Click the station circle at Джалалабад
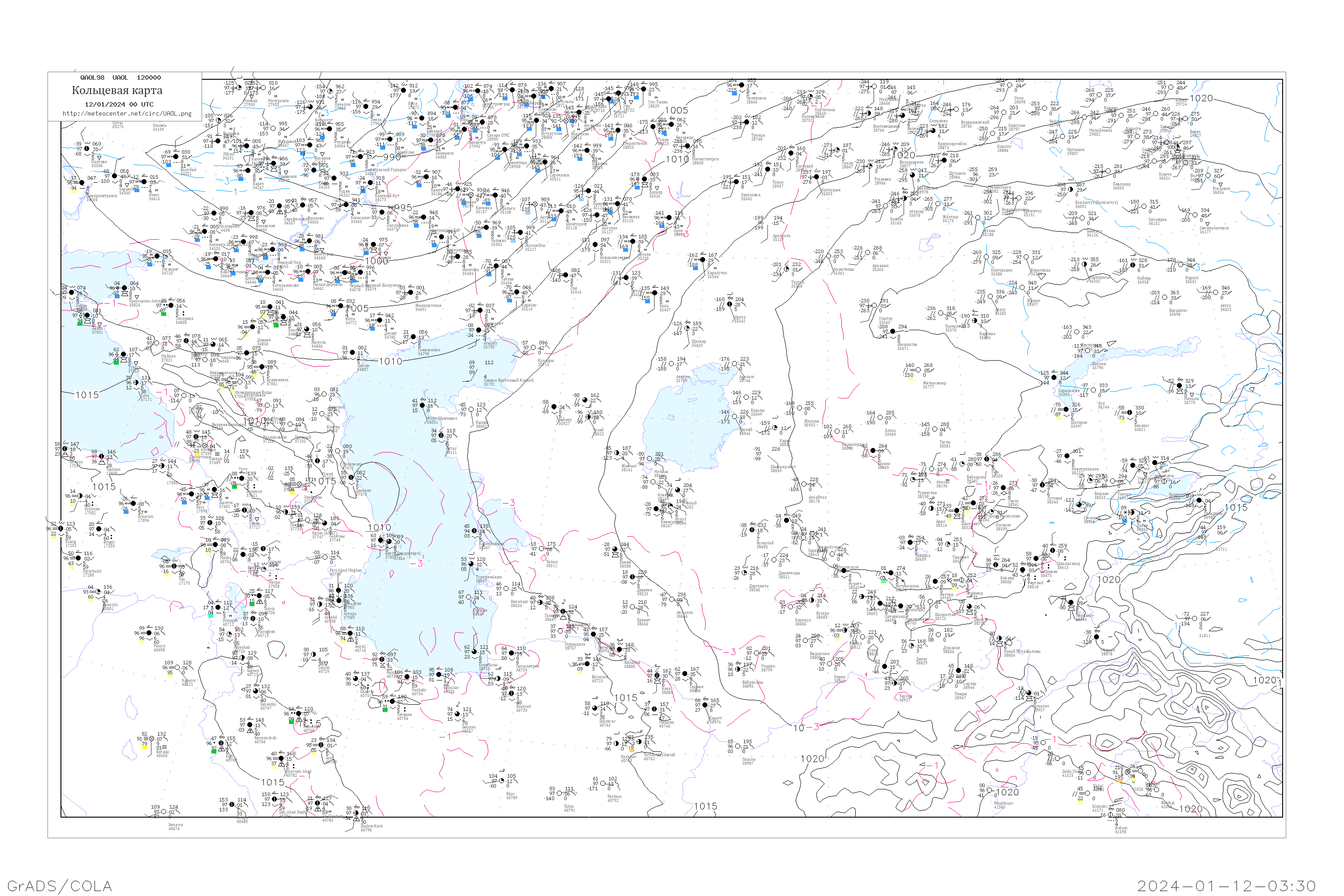Viewport: 1344px width, 896px height. pos(1052,550)
